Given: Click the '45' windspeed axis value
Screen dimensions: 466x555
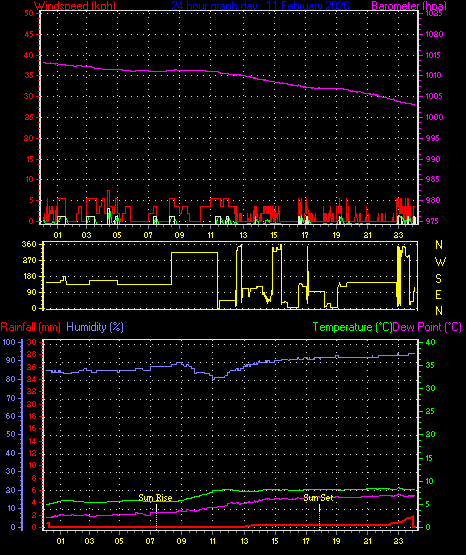Looking at the screenshot, I should pos(29,34).
